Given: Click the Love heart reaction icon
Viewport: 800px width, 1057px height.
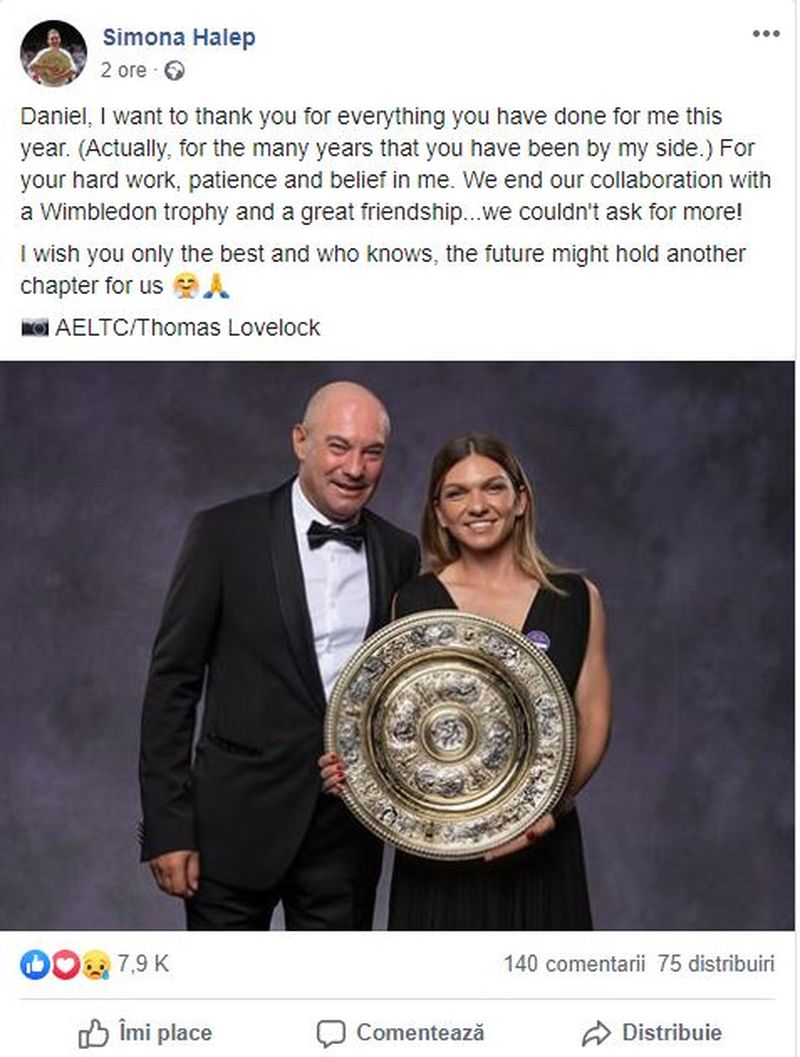Looking at the screenshot, I should pos(64,963).
